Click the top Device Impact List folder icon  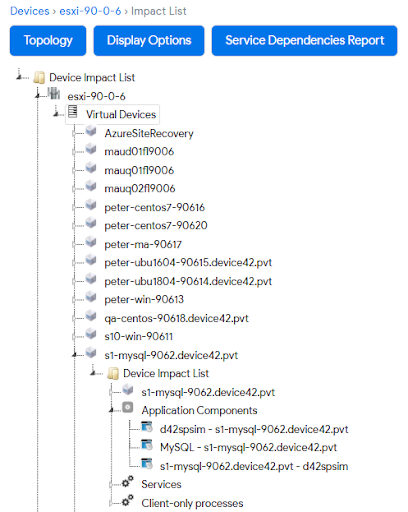click(39, 78)
